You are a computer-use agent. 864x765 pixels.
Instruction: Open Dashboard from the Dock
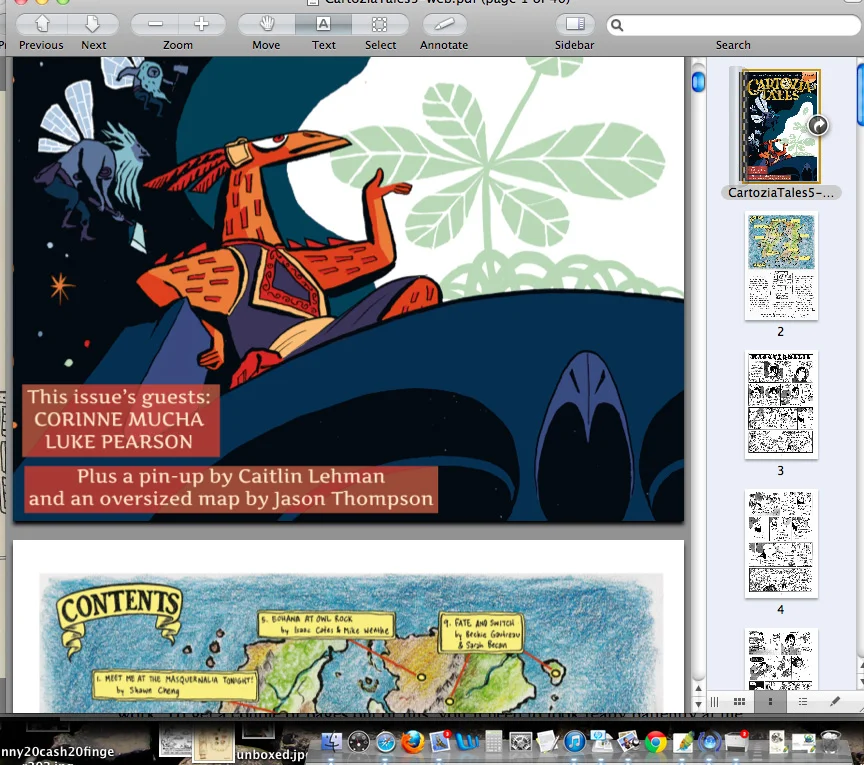tap(359, 742)
